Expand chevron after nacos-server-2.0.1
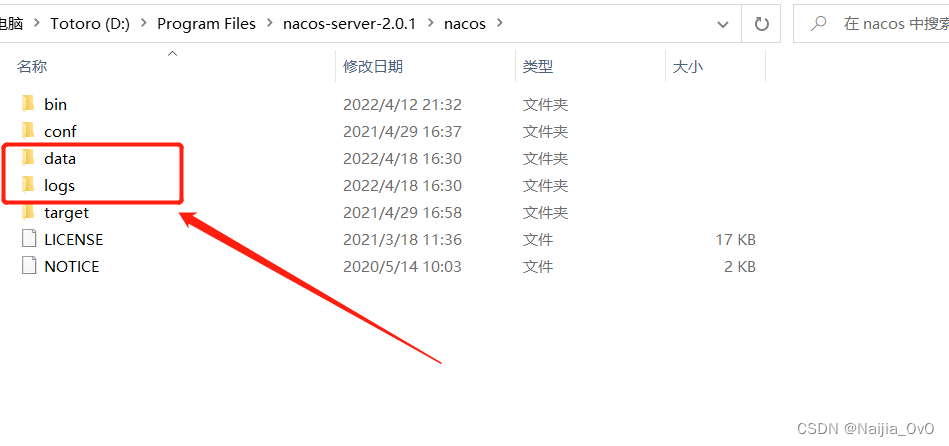Screen dimensions: 949x446 pos(431,24)
